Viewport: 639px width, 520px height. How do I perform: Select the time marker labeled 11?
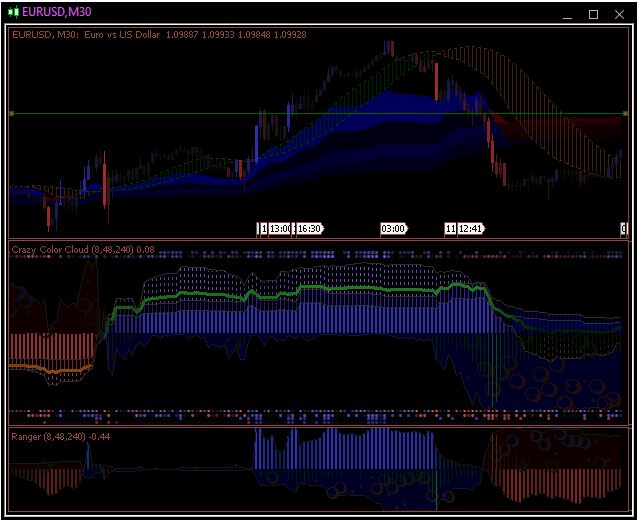tap(450, 229)
